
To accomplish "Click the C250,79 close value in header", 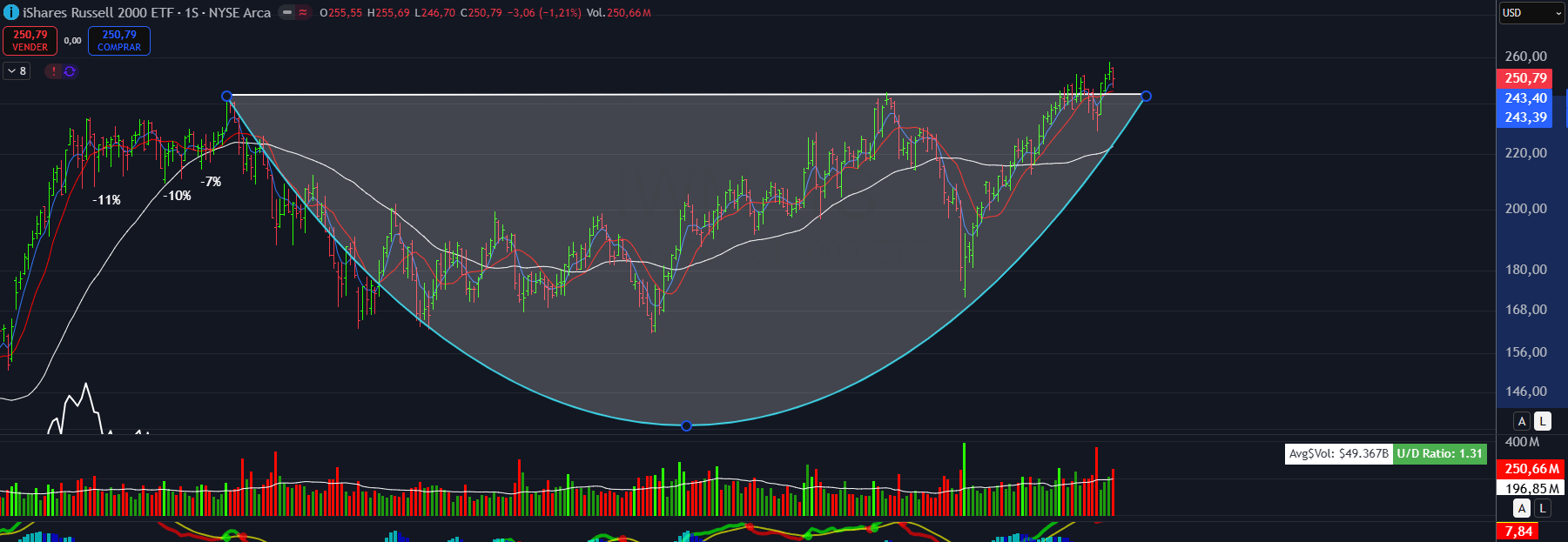I will pos(481,13).
